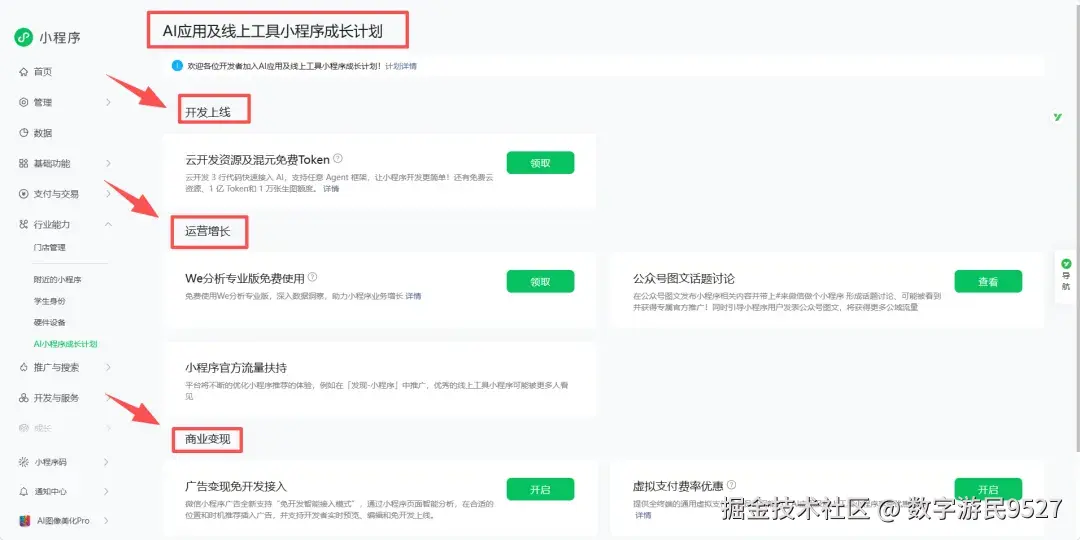Image resolution: width=1080 pixels, height=540 pixels.
Task: Click the 数据 chart icon
Action: click(23, 133)
